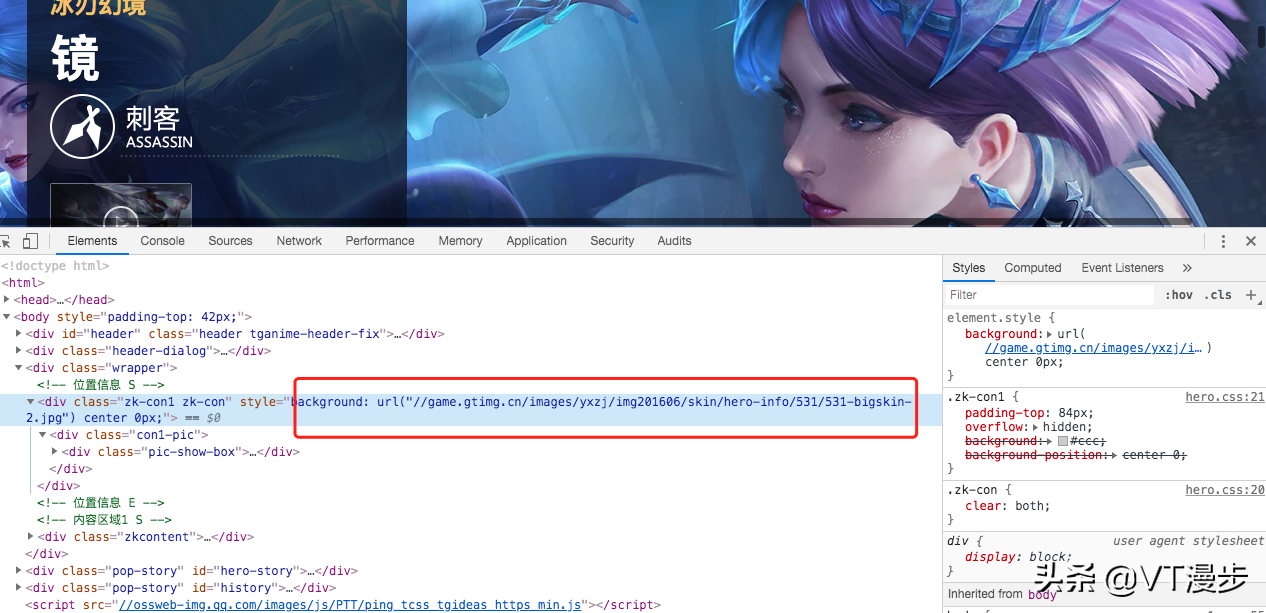Play the hero video thumbnail
1266x613 pixels.
click(121, 205)
